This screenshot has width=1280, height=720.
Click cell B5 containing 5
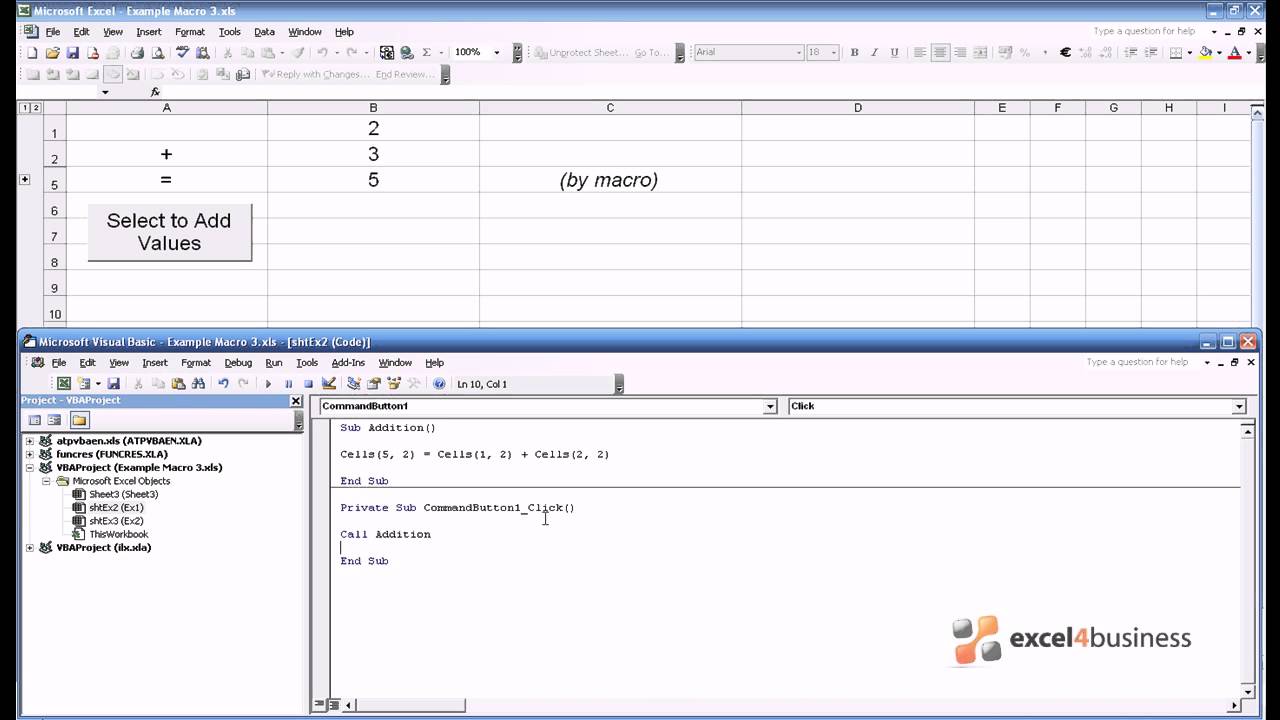(373, 180)
